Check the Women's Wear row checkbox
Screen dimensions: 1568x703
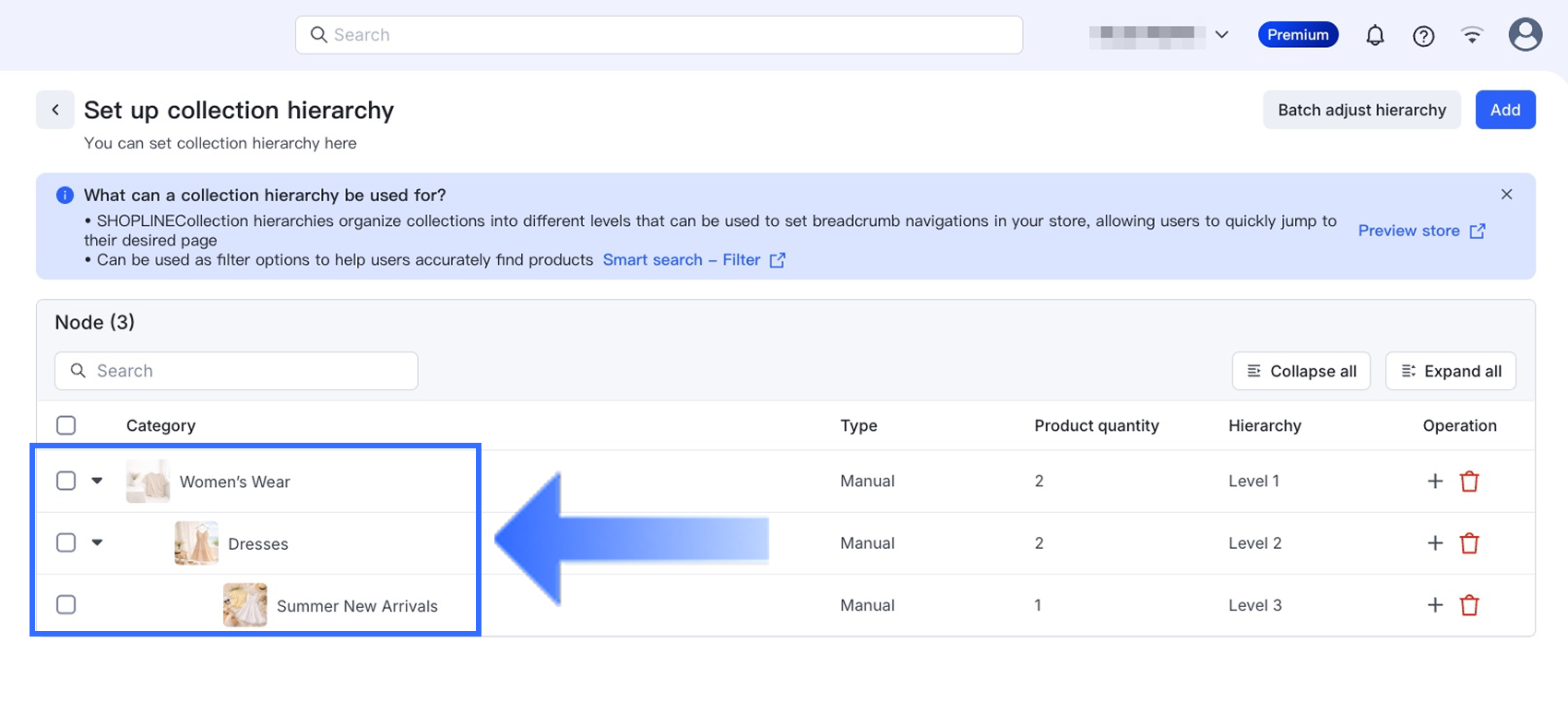66,481
